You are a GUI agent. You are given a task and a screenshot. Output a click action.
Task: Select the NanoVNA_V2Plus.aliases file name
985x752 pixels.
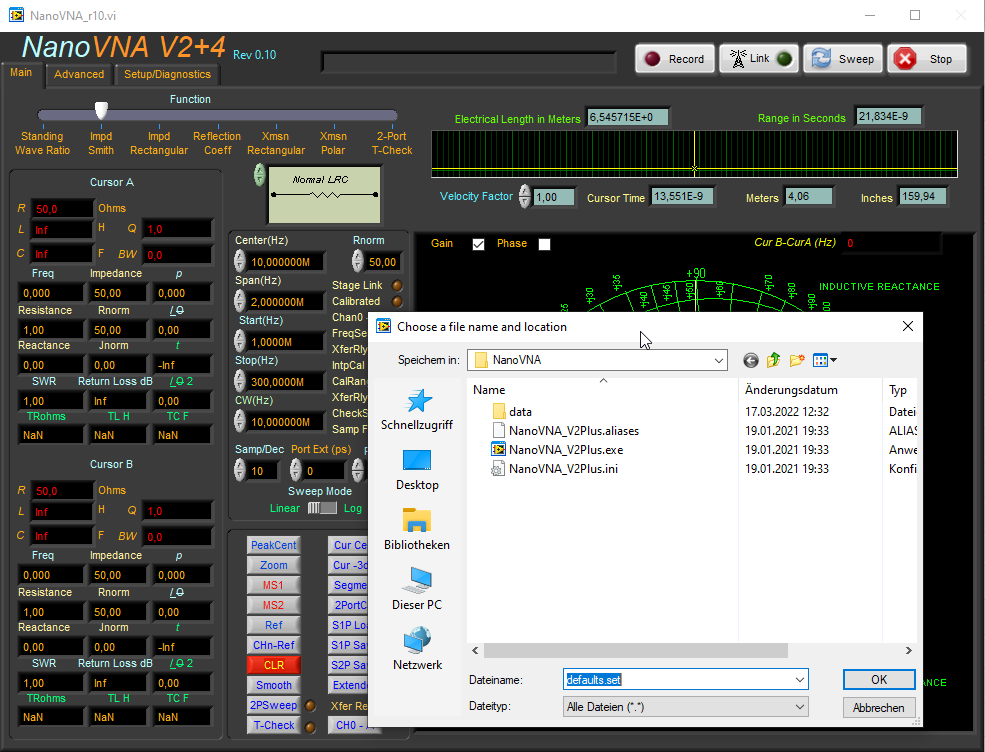pyautogui.click(x=574, y=431)
